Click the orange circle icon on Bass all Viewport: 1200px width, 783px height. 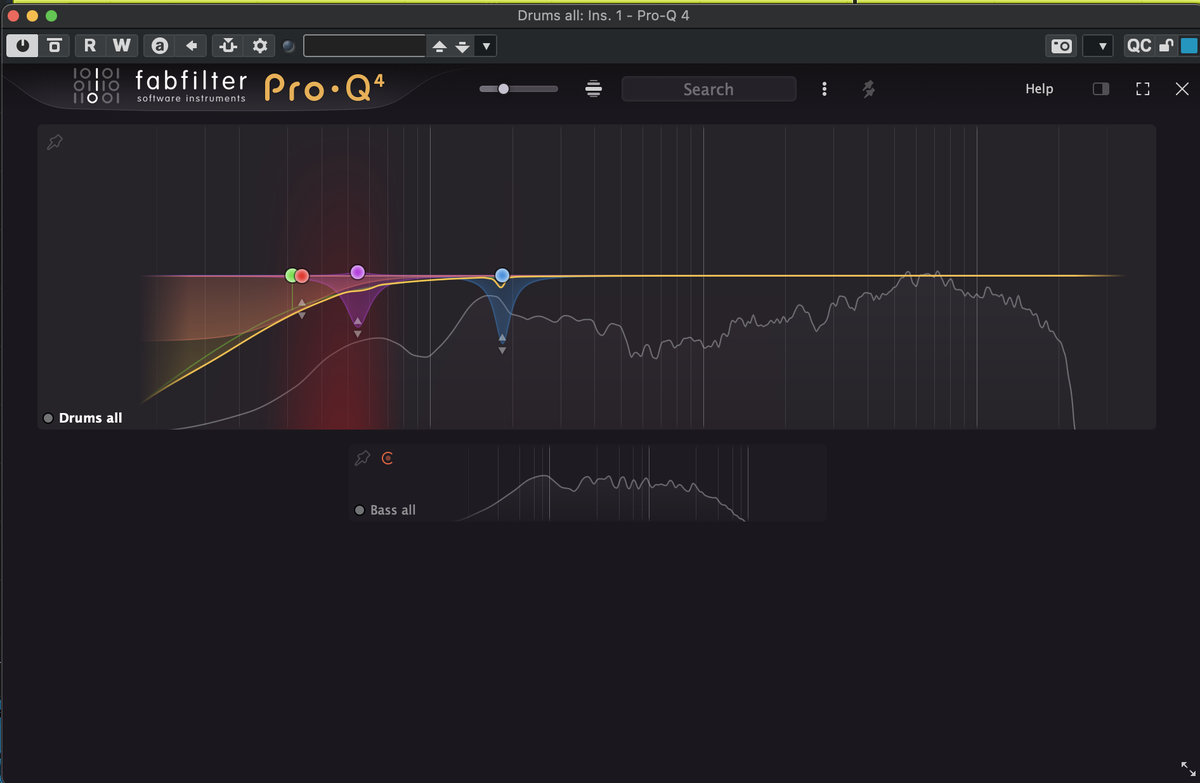coord(388,458)
